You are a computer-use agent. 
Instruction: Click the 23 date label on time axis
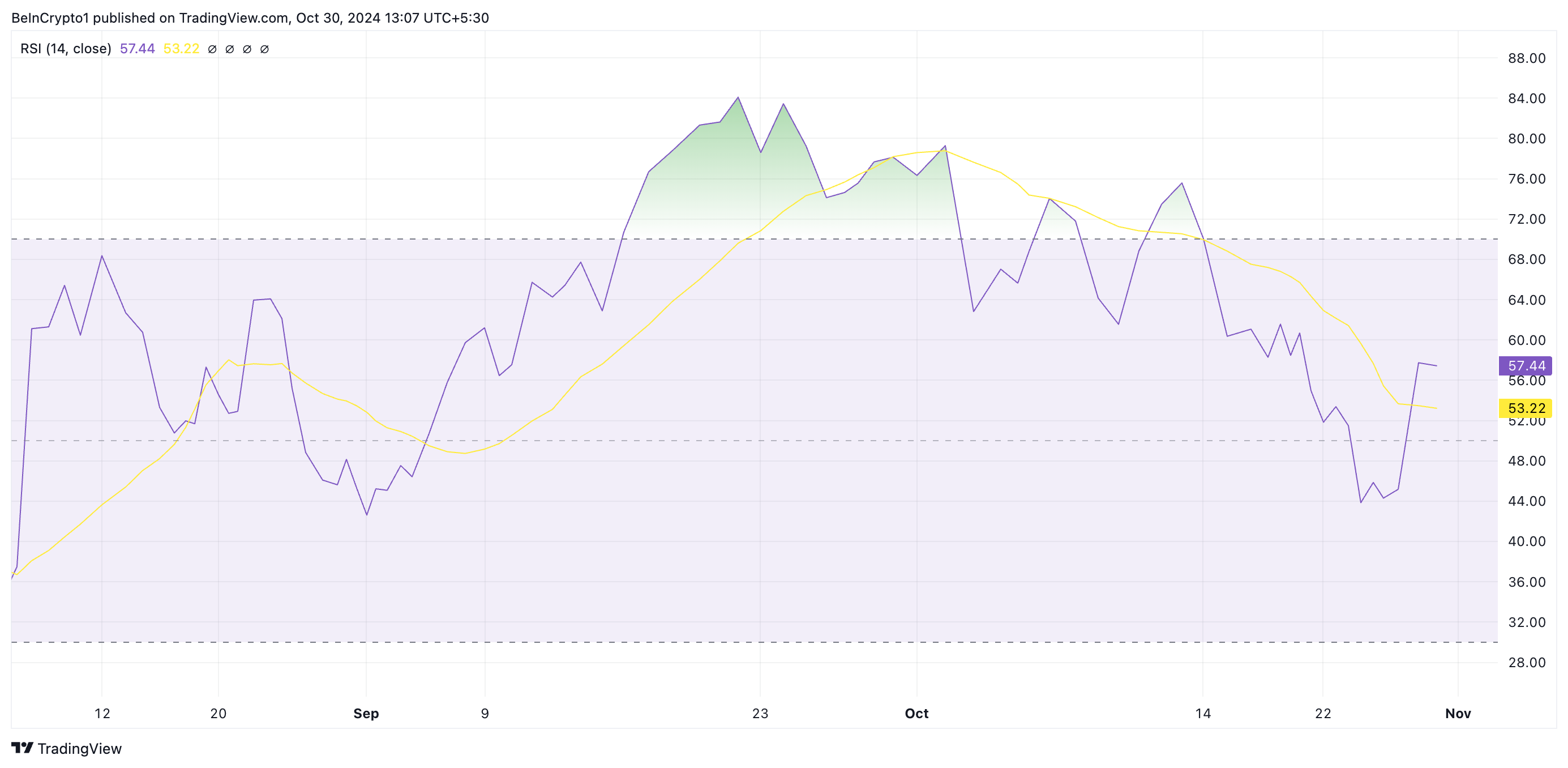(x=760, y=713)
